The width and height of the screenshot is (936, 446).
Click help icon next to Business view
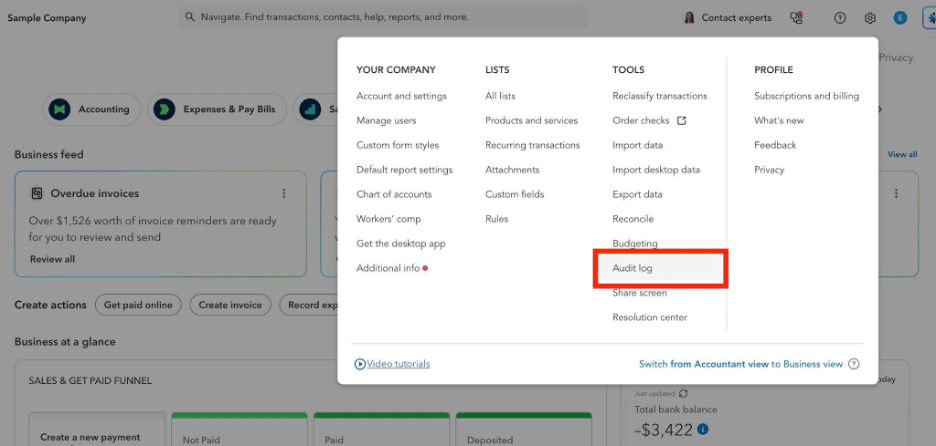(854, 364)
